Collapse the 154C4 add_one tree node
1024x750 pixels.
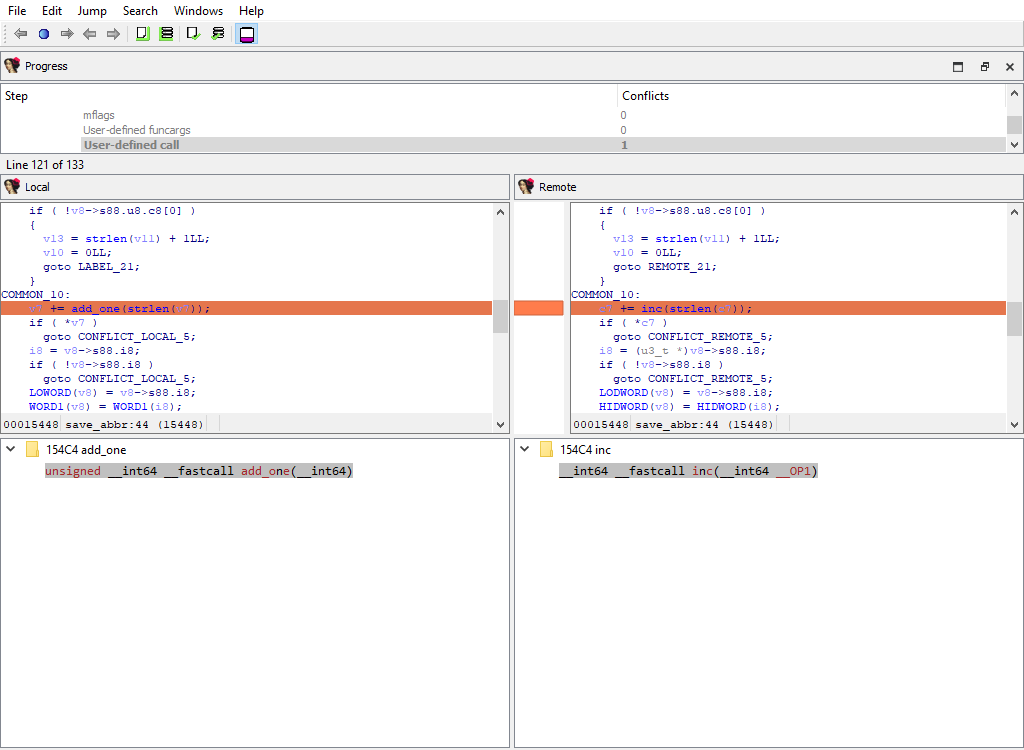(x=10, y=450)
